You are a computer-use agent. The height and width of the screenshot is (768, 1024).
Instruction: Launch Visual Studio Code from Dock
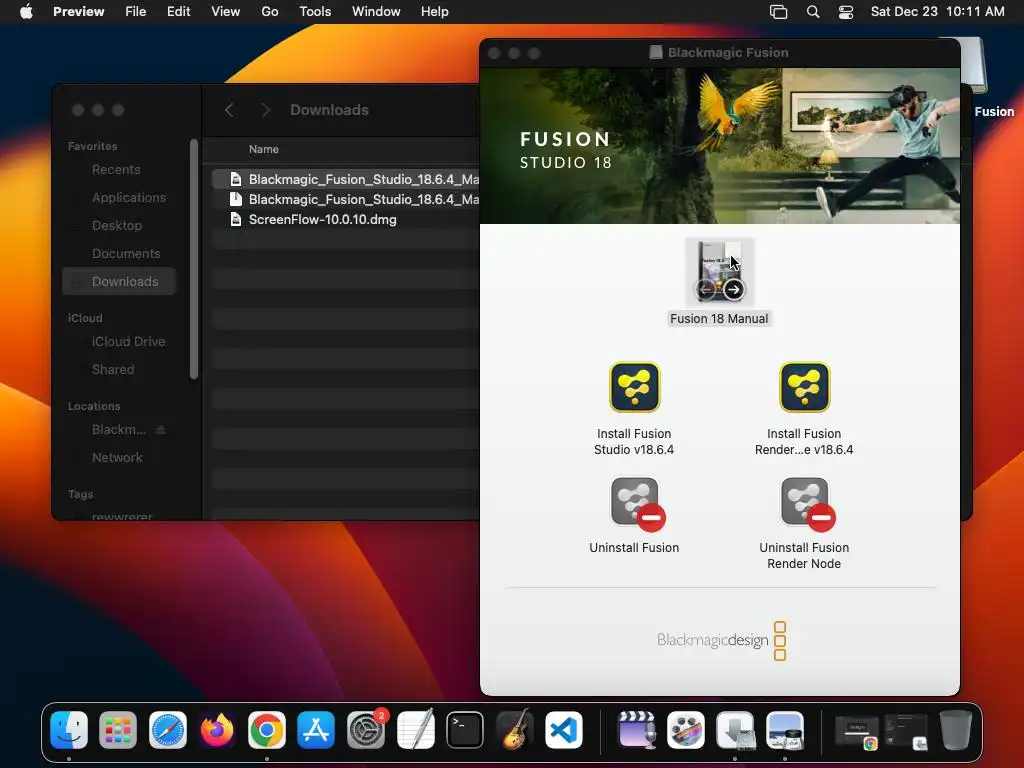tap(564, 729)
